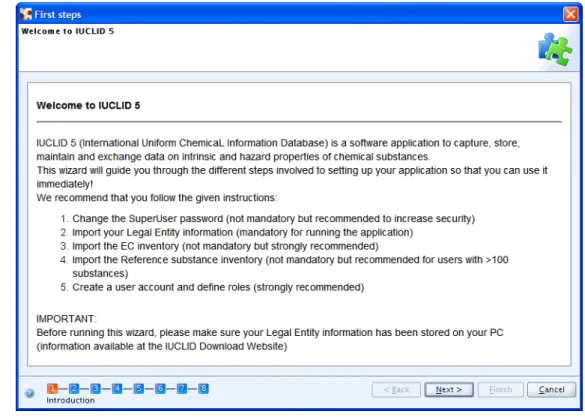
Task: Close the First steps window
Action: [570, 14]
